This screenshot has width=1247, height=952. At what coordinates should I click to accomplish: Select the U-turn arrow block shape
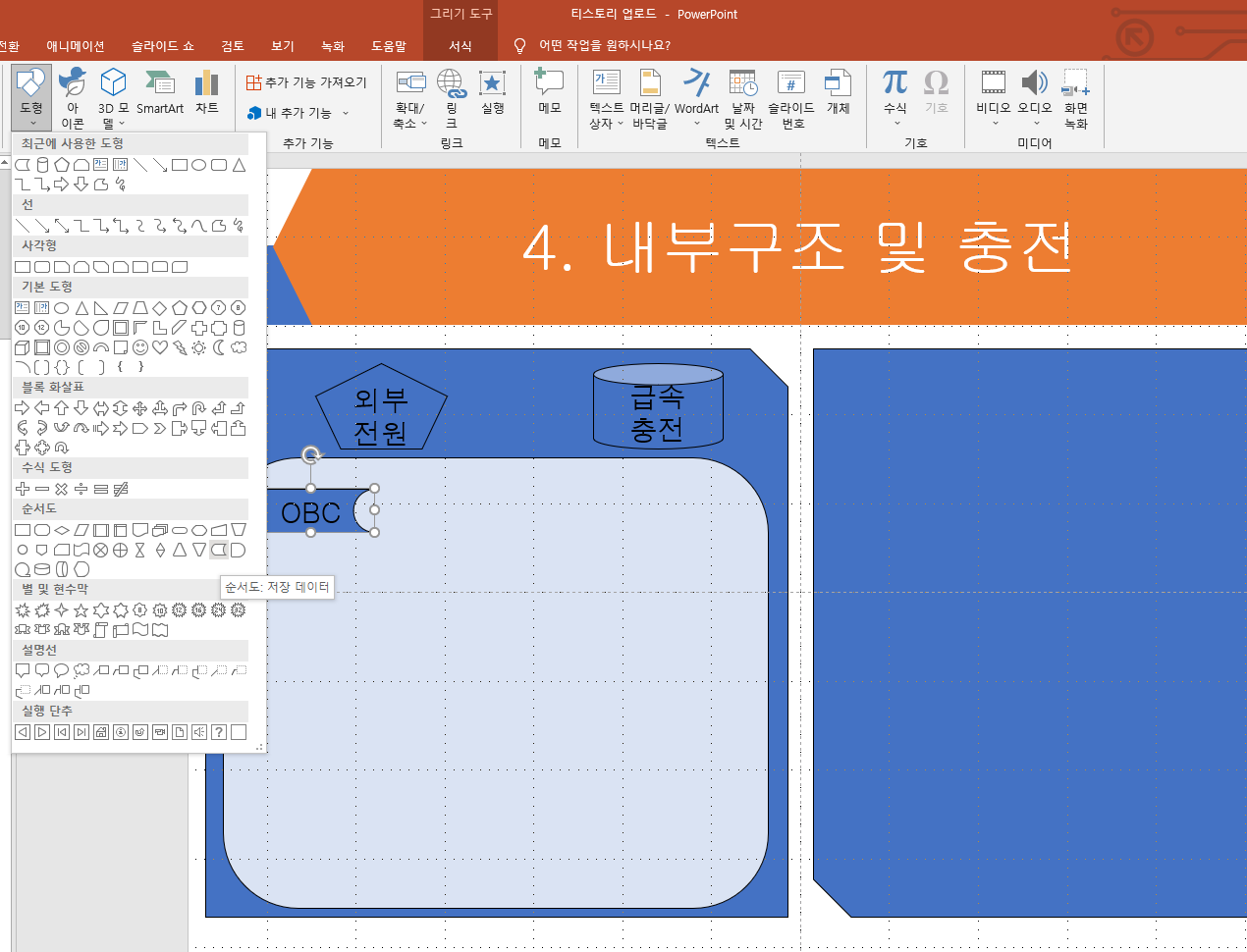tap(199, 408)
